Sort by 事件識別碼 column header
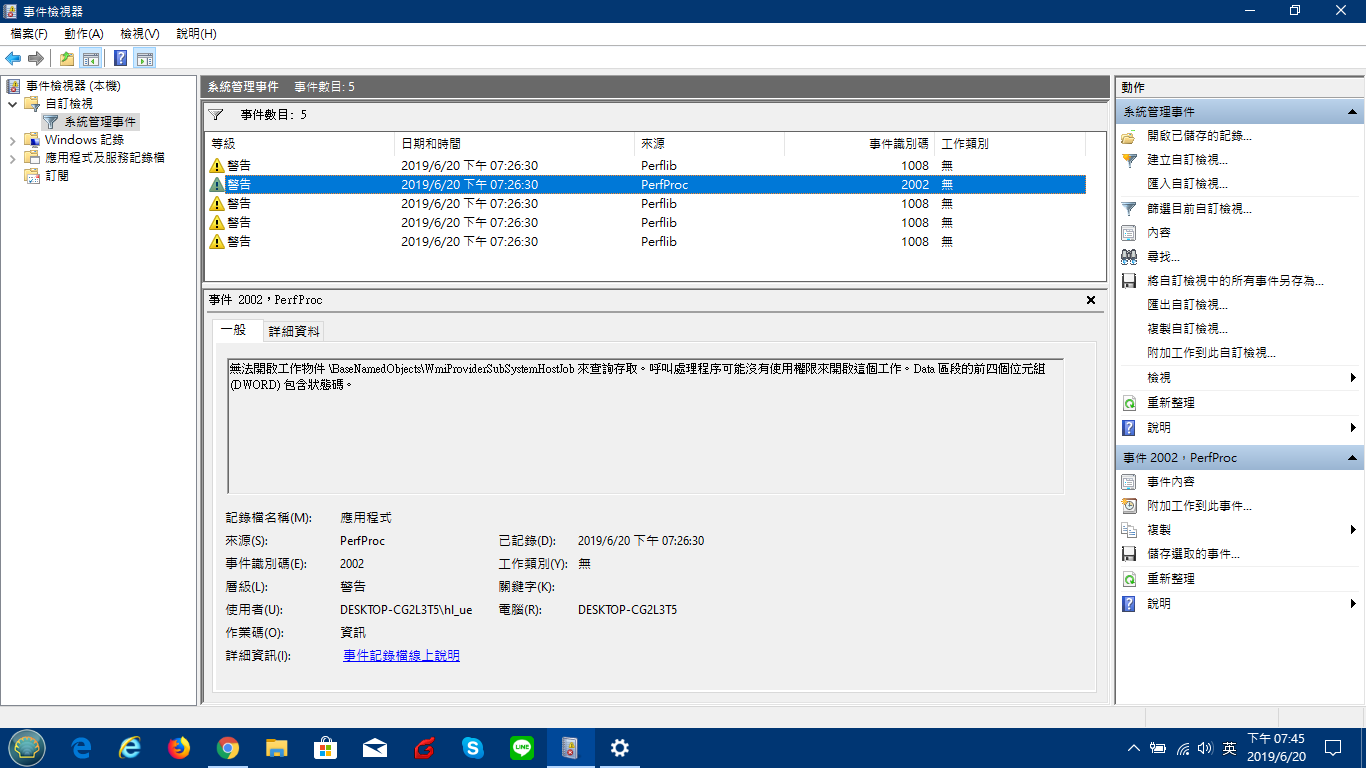Viewport: 1366px width, 768px height. (859, 144)
